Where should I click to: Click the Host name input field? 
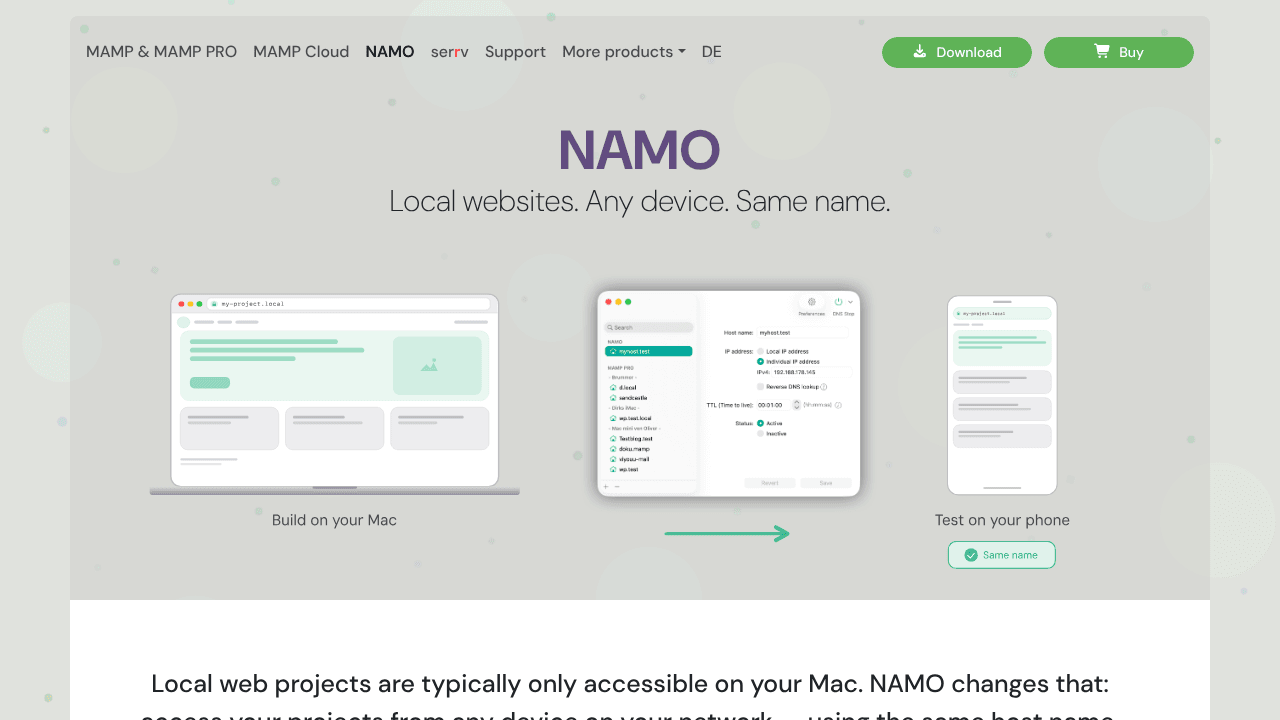803,332
